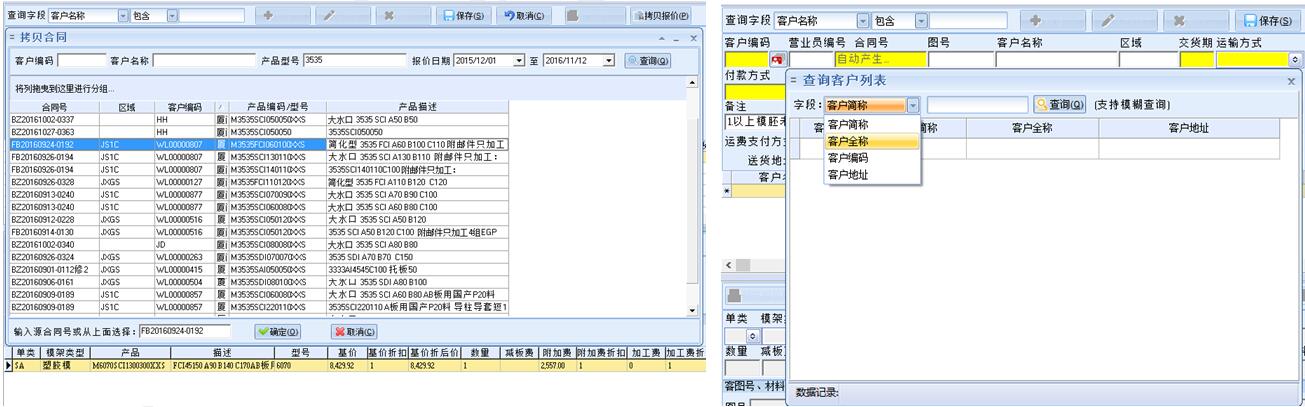Click the 取消 undo button in left toolbar
This screenshot has height=407, width=1305.
[523, 16]
